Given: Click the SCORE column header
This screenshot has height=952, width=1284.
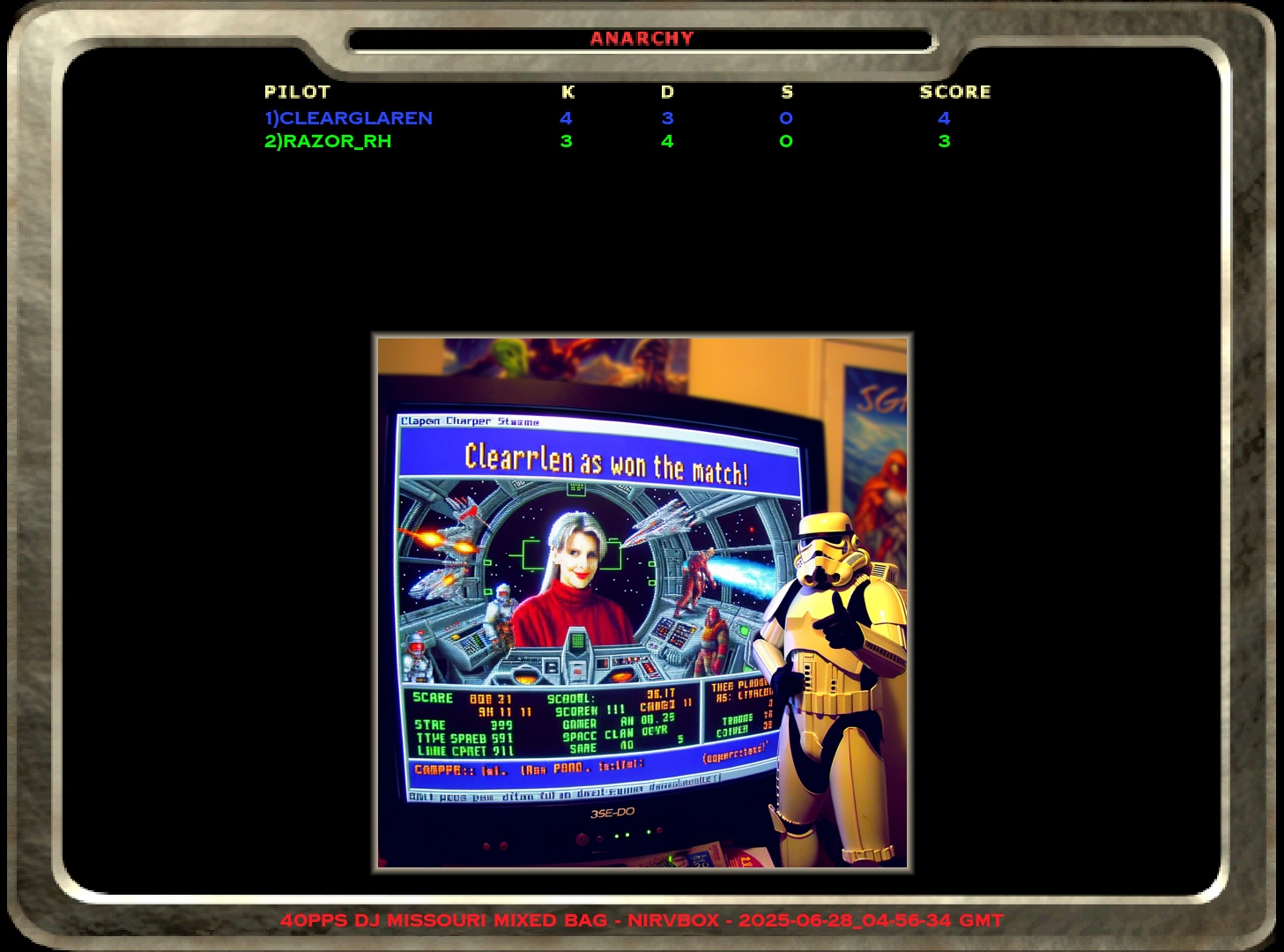Looking at the screenshot, I should (955, 92).
